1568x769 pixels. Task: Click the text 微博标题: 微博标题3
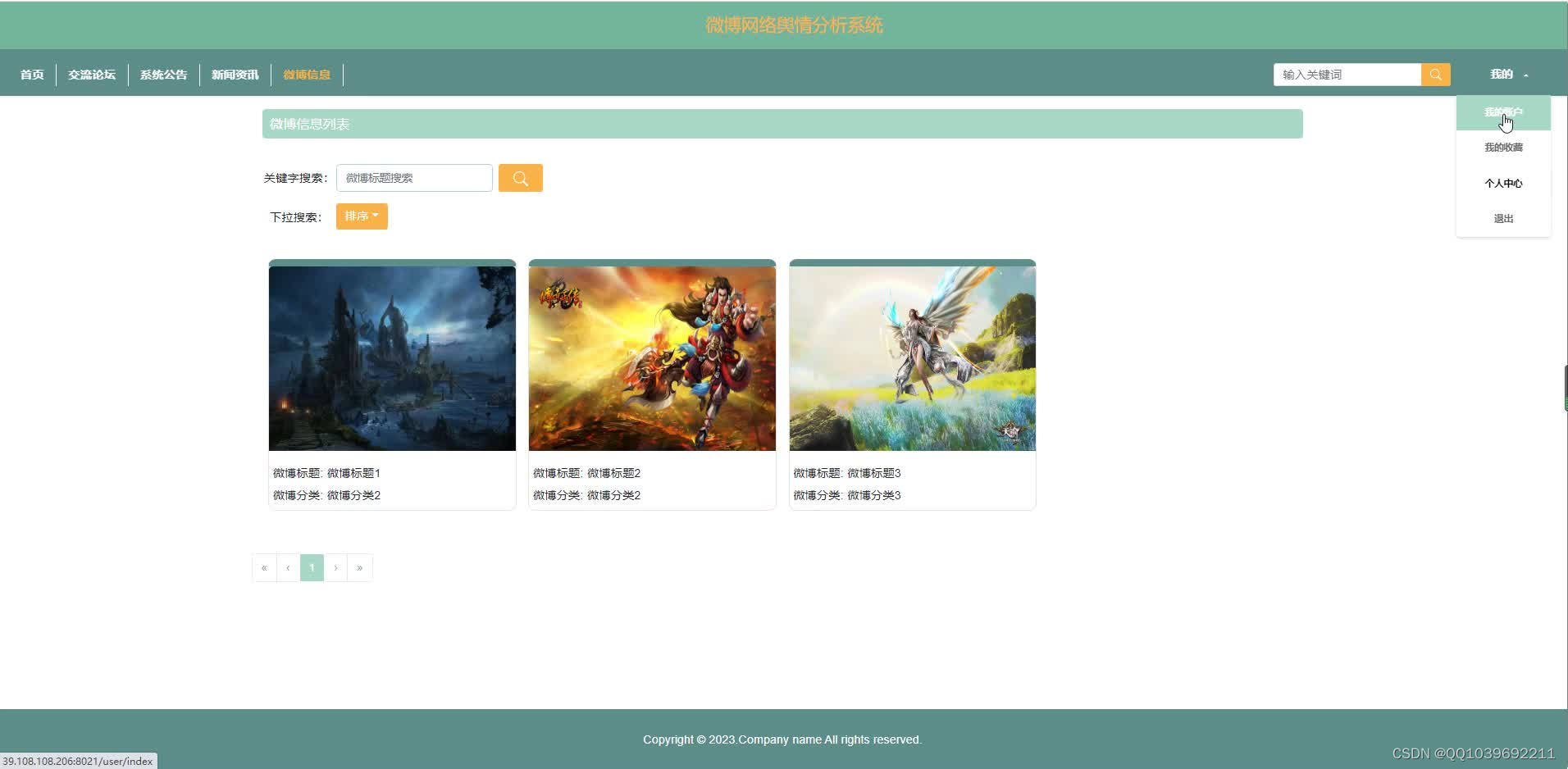847,473
